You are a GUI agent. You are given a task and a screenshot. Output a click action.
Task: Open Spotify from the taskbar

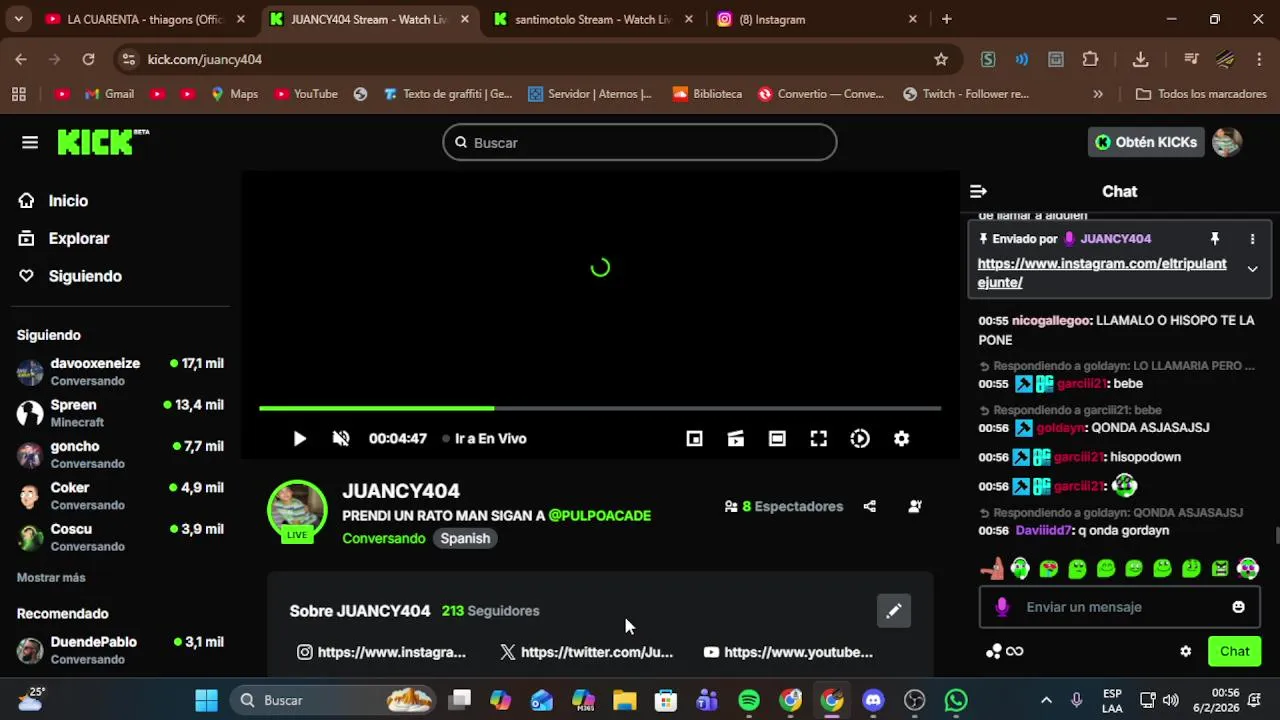click(749, 700)
